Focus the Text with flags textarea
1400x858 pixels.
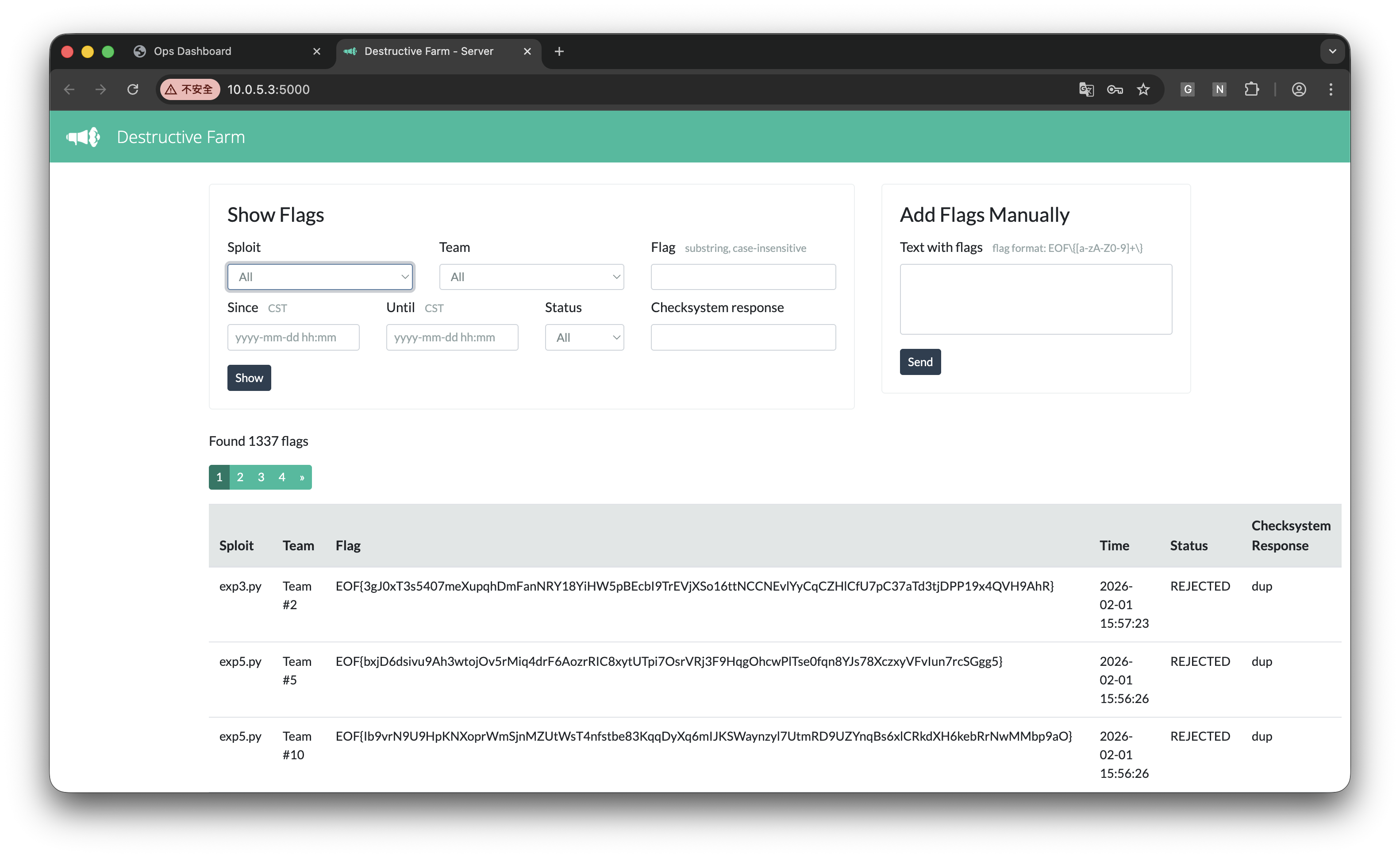(x=1035, y=299)
